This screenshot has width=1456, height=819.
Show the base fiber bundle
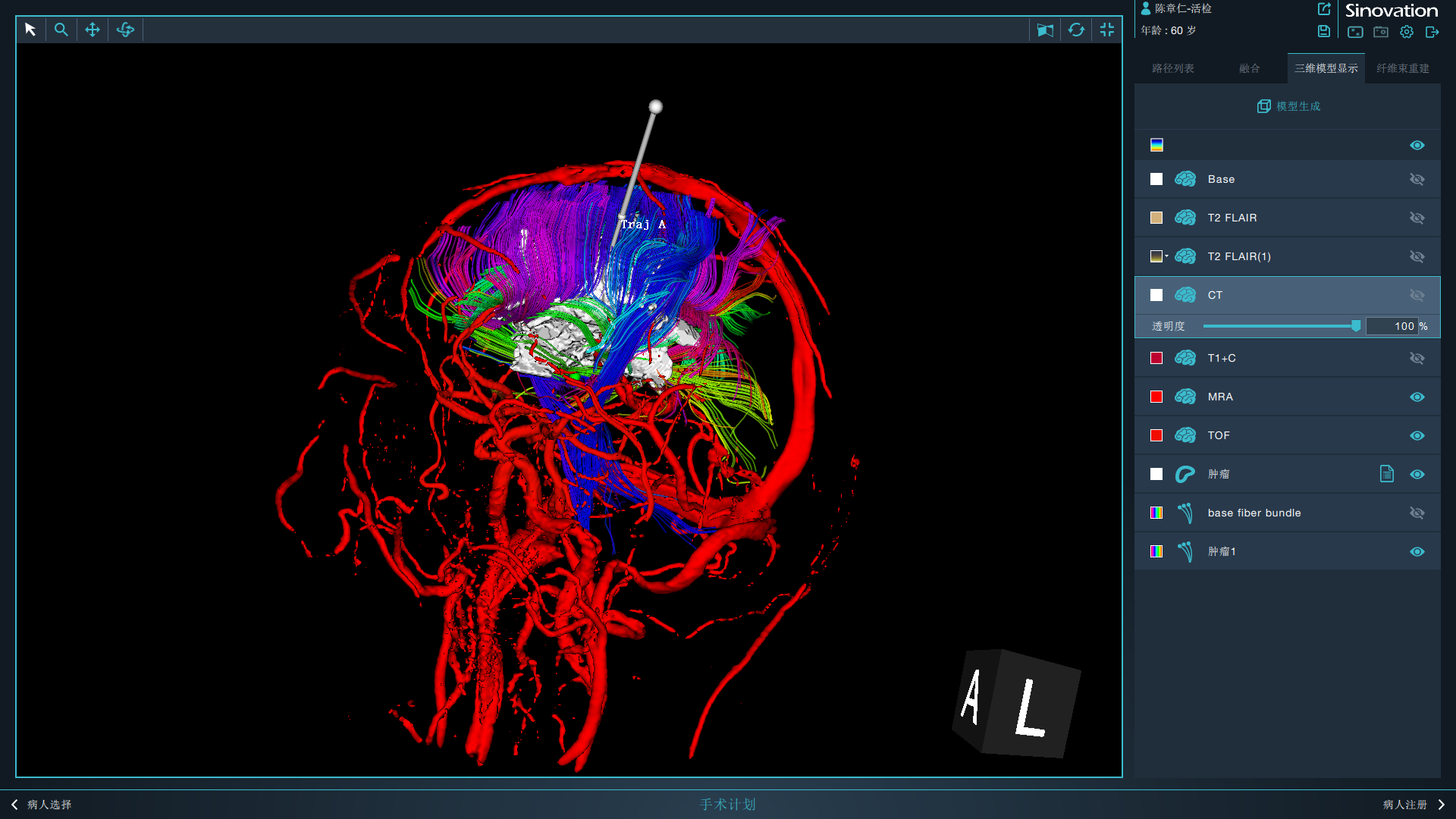pos(1417,513)
